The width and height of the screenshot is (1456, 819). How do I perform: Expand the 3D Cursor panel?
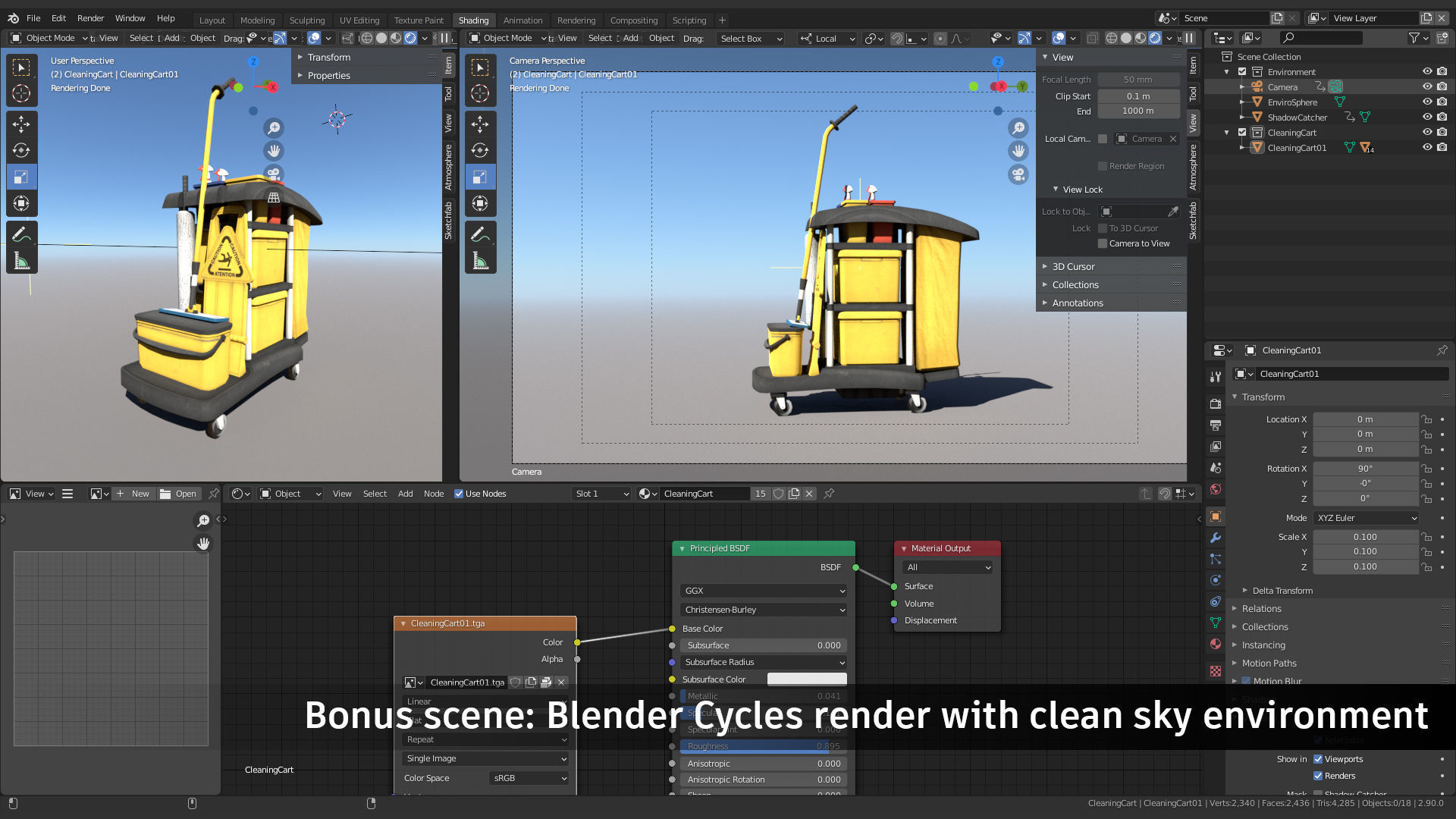click(x=1073, y=267)
